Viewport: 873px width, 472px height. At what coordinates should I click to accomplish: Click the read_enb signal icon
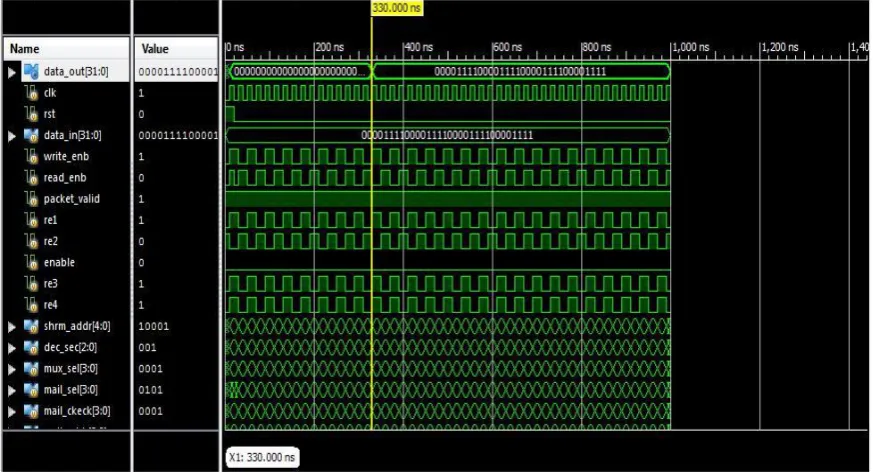point(31,178)
